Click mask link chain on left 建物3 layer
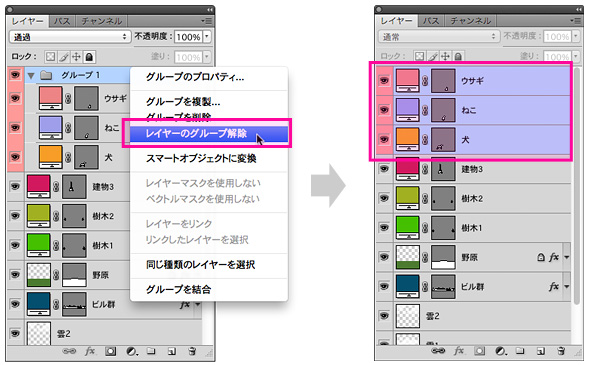The height and width of the screenshot is (365, 590). coord(56,187)
